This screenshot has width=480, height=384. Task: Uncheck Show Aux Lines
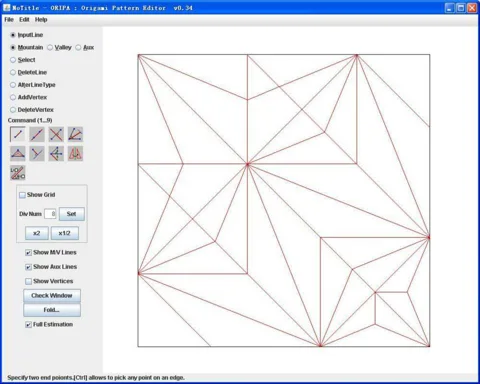(28, 267)
